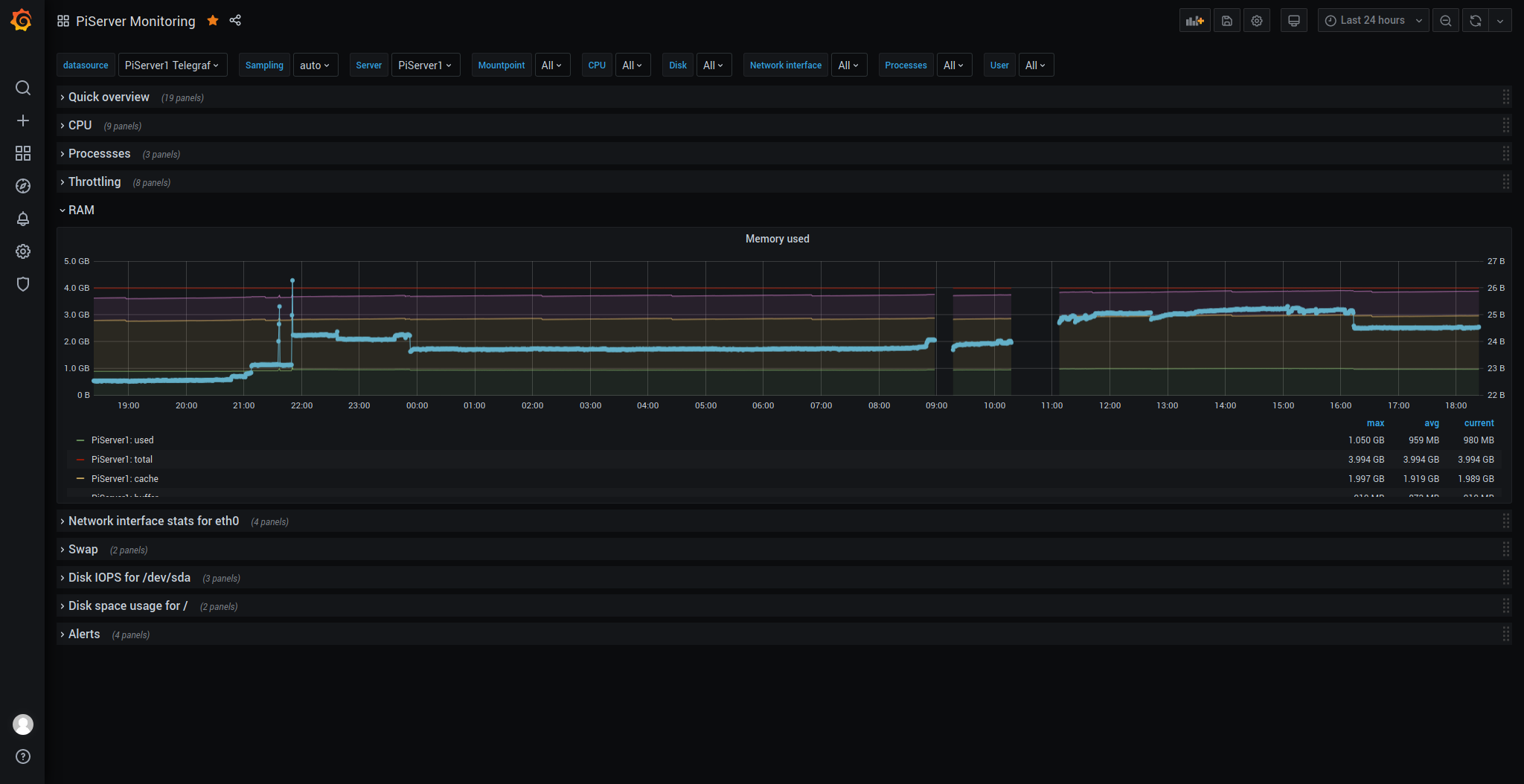This screenshot has width=1524, height=784.
Task: Toggle PiServer1: cache series in legend
Action: (x=124, y=479)
